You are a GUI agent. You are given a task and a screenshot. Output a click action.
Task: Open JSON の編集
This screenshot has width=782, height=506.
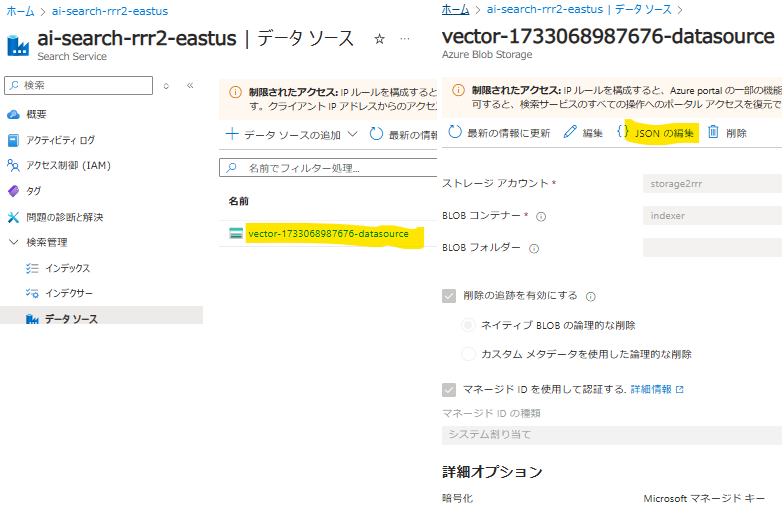[655, 133]
